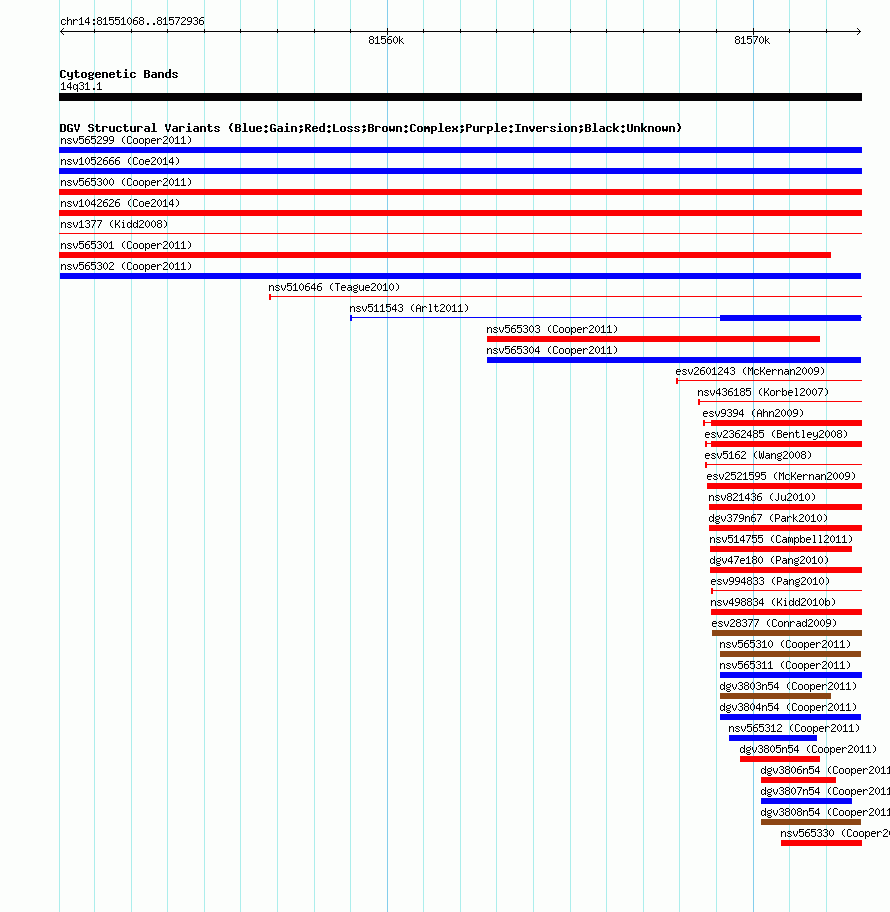
Task: Open esv5162 (Wang2008) label
Action: pyautogui.click(x=758, y=455)
